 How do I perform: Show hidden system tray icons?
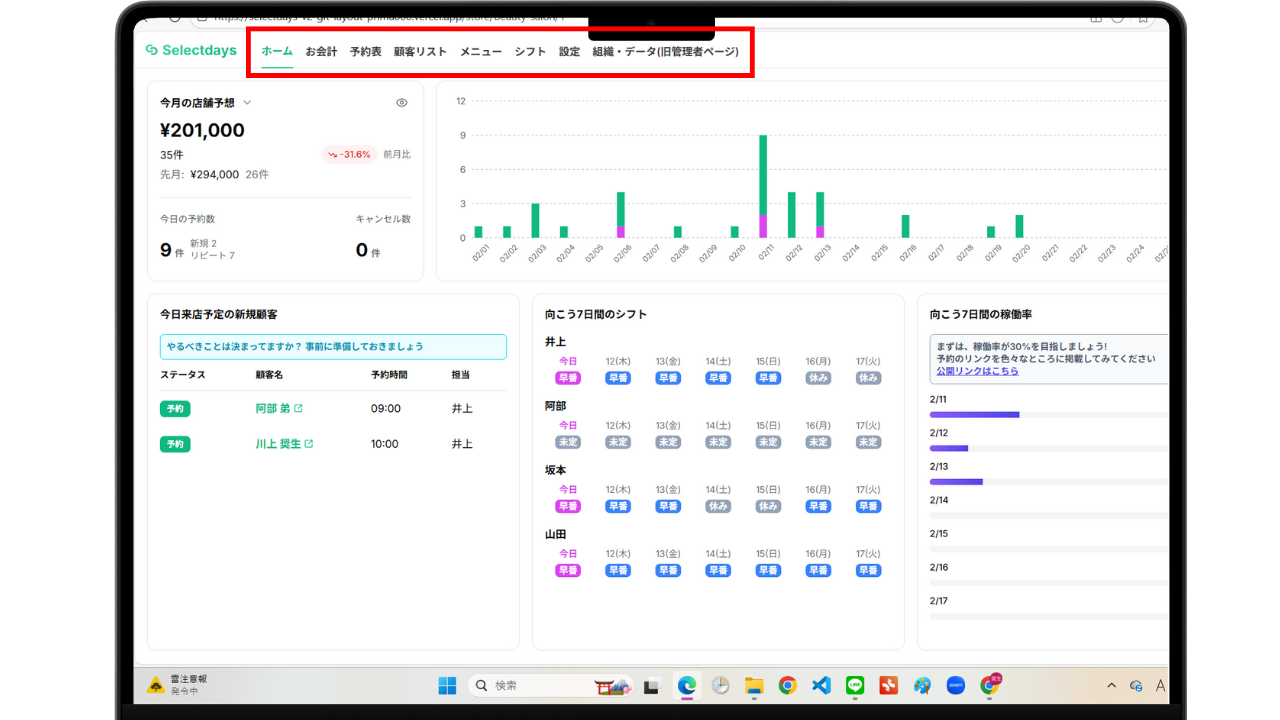tap(1111, 685)
